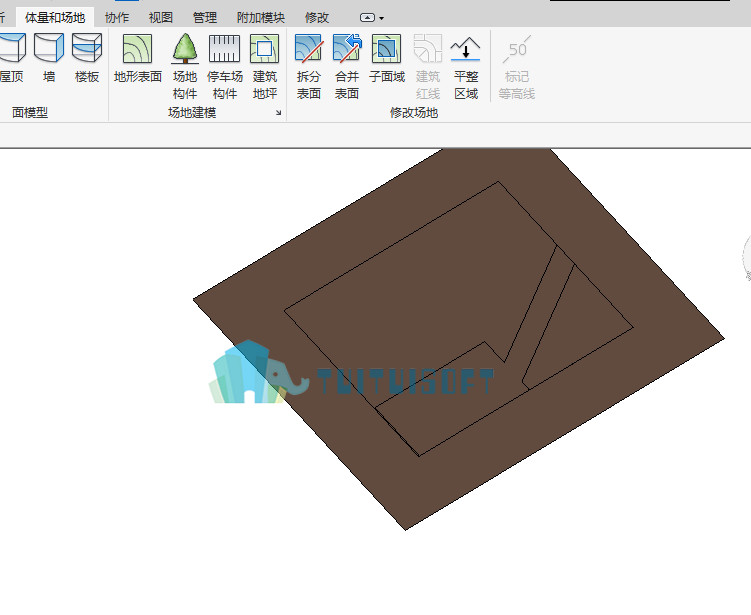The width and height of the screenshot is (751, 615).
Task: Switch to the 协作 tab
Action: (117, 18)
